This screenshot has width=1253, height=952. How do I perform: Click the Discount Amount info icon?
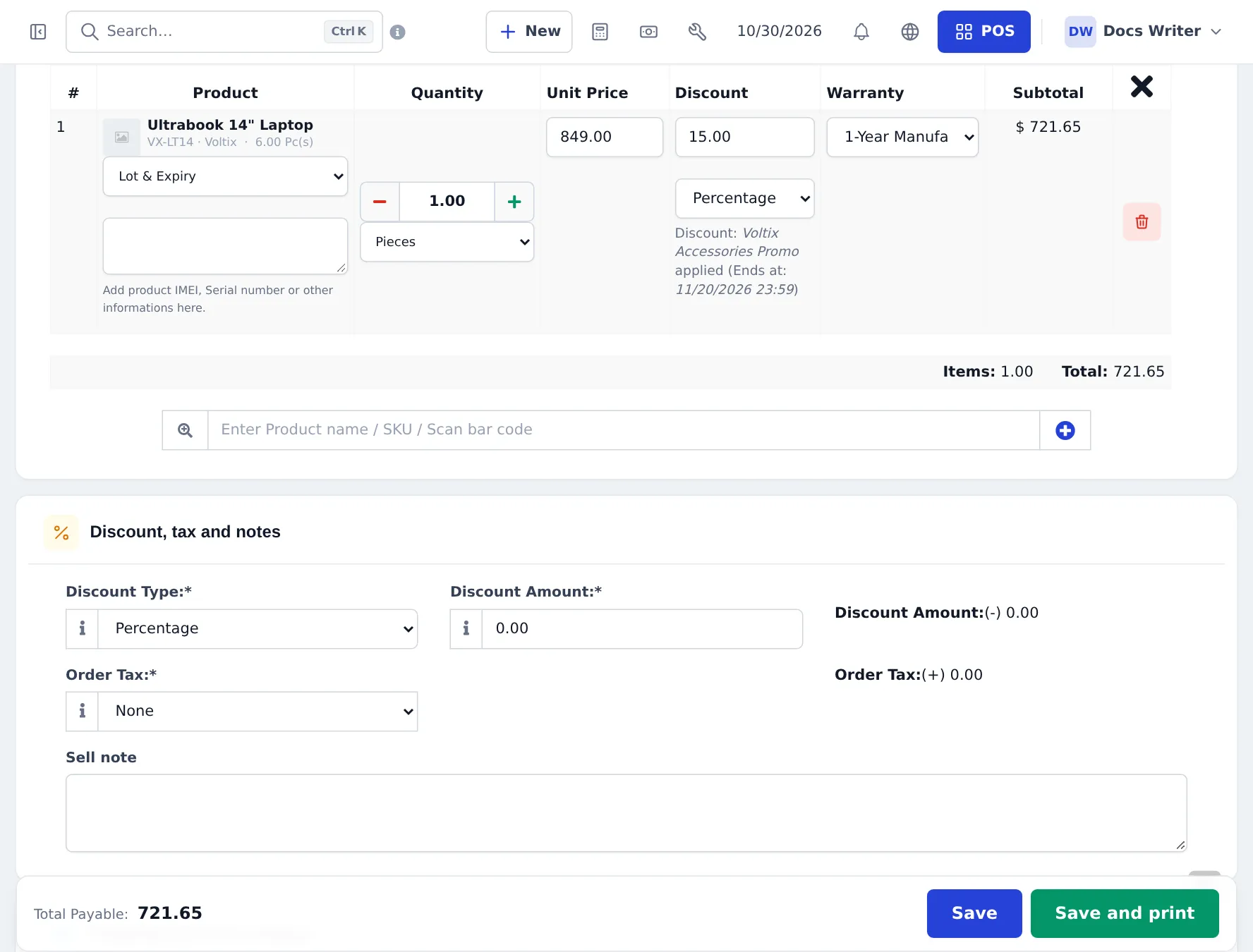pyautogui.click(x=466, y=629)
